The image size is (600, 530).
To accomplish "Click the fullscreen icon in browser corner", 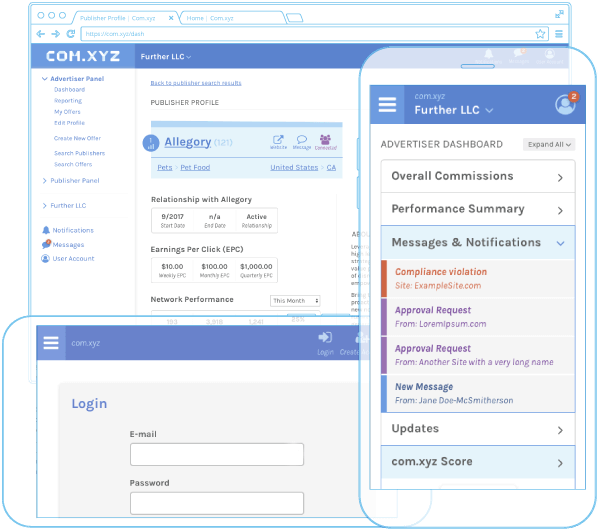I will pos(559,14).
